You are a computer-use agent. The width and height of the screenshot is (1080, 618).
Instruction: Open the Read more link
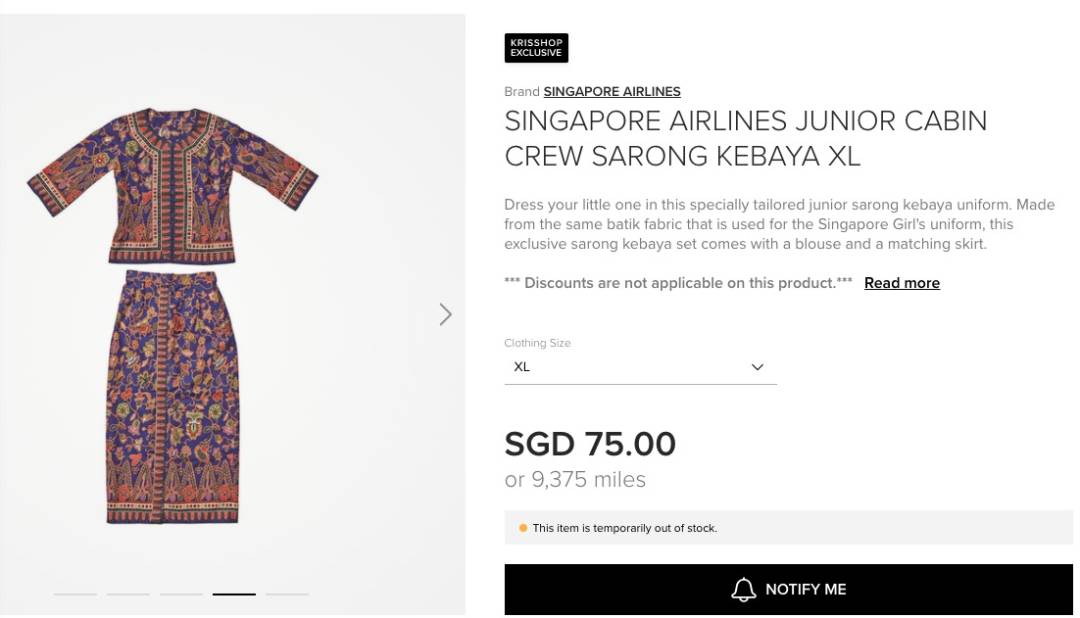pos(901,283)
